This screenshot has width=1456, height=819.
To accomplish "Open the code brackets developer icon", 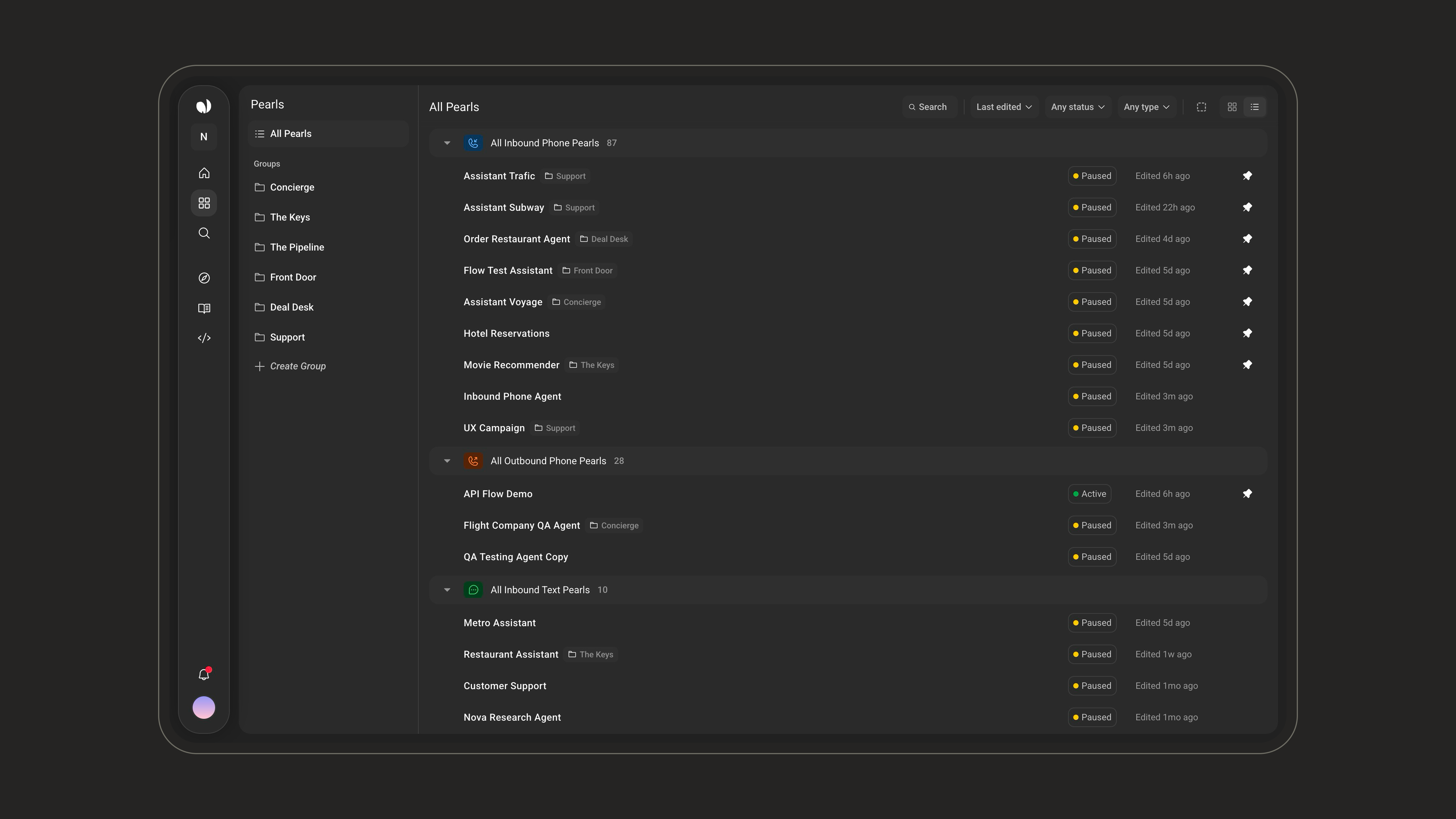I will 204,338.
